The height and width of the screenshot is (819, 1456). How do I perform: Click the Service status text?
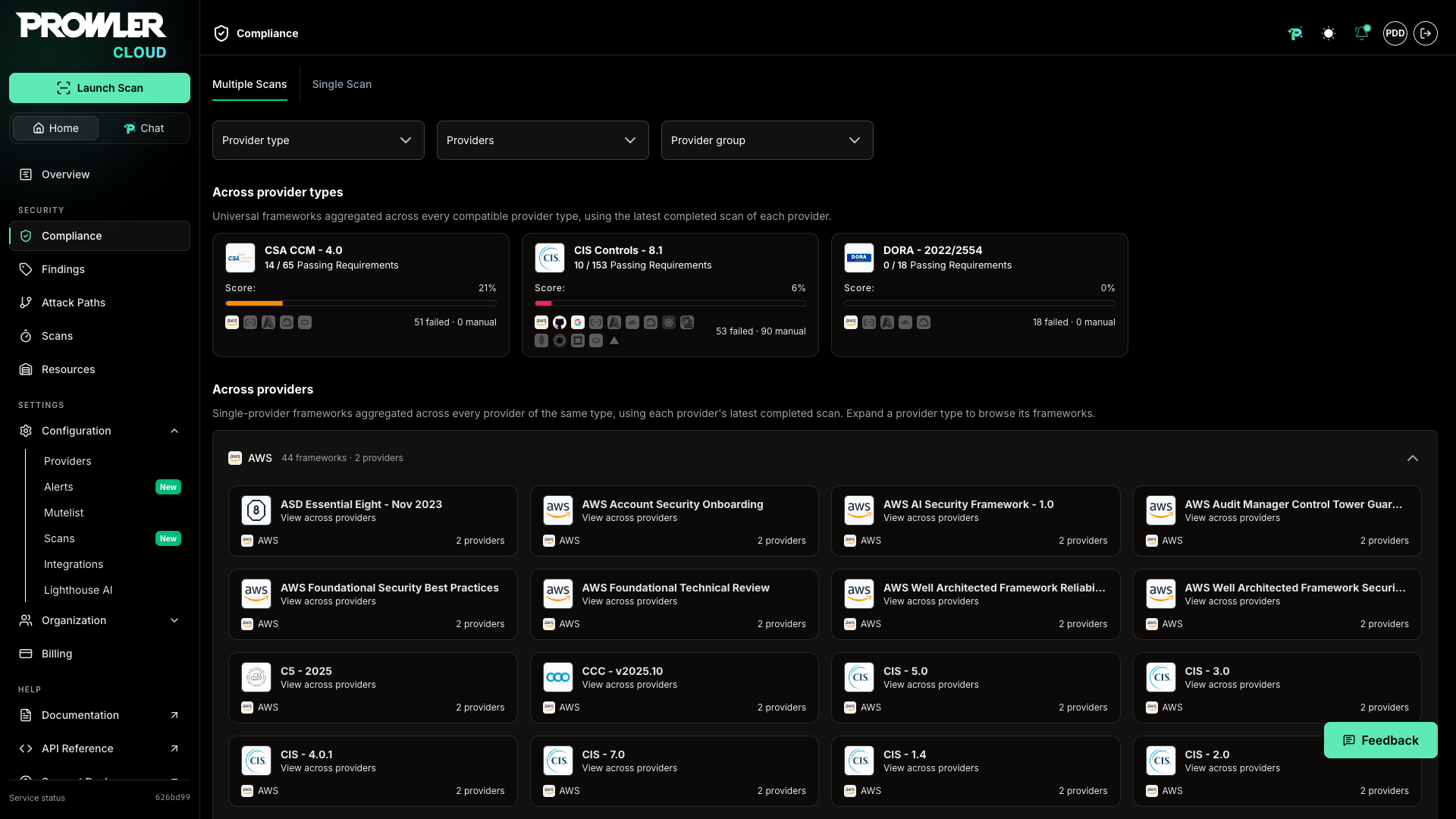click(37, 798)
